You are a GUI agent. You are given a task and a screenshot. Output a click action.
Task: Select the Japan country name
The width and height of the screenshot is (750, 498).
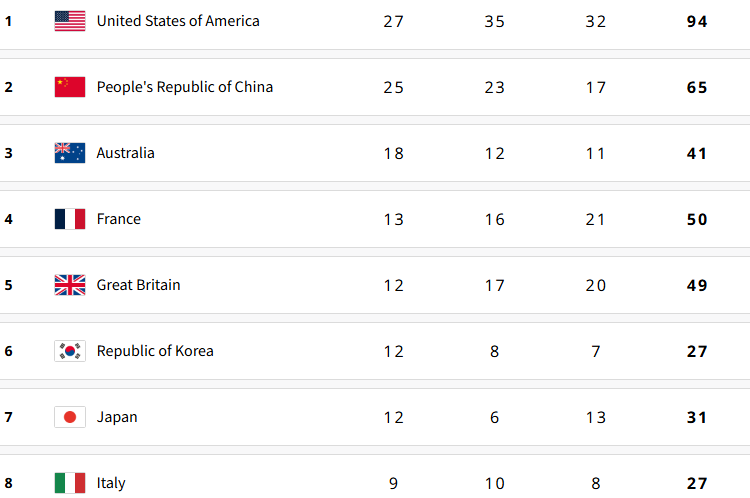point(117,417)
